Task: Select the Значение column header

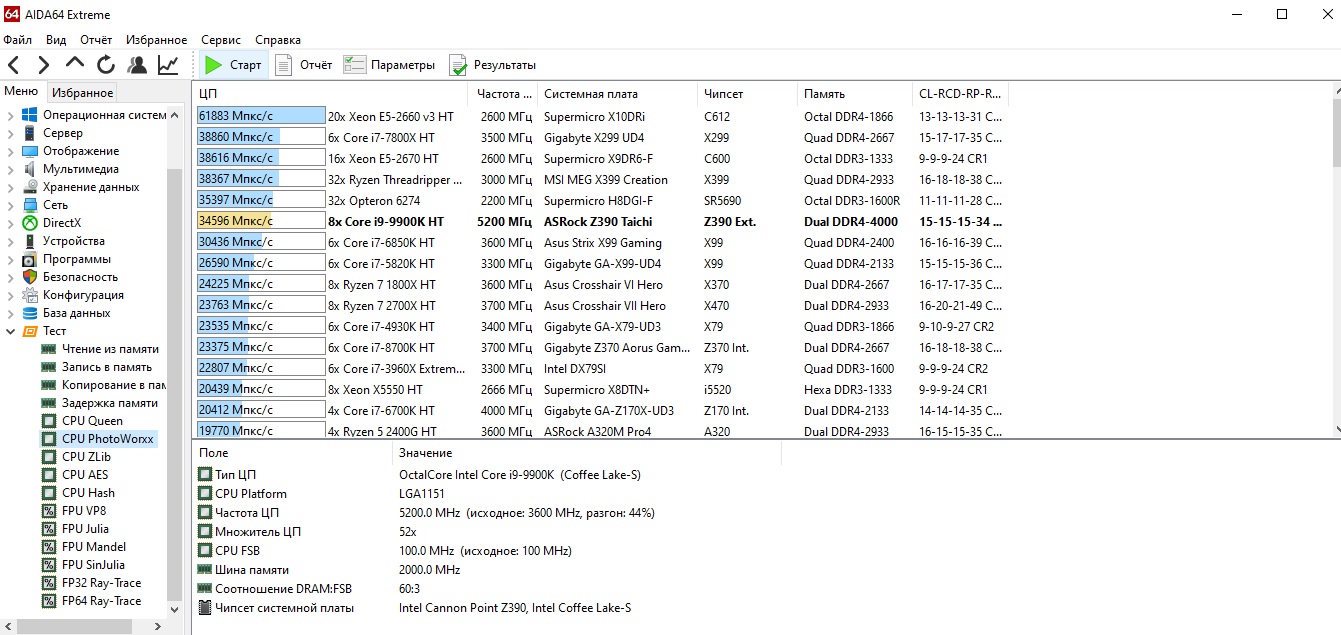Action: pyautogui.click(x=587, y=453)
